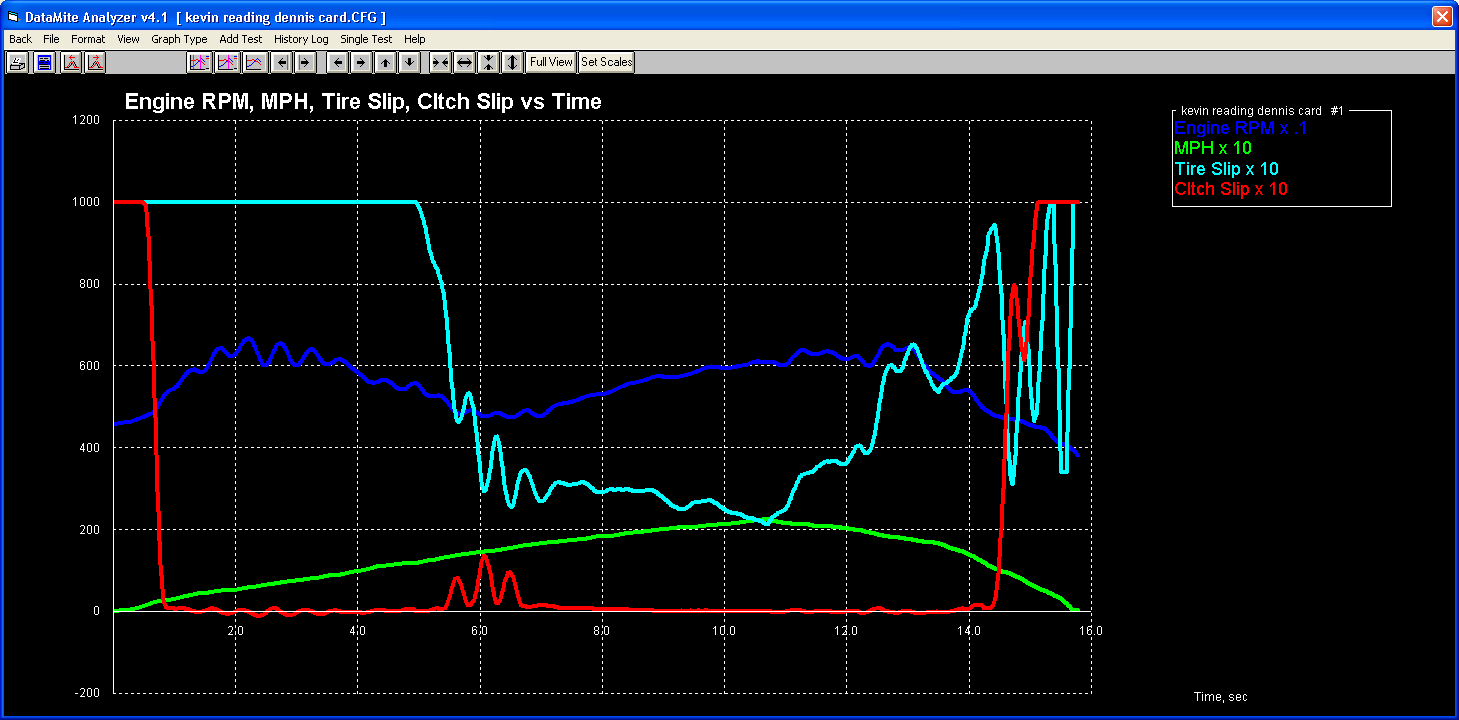Open the Help menu

[x=414, y=39]
